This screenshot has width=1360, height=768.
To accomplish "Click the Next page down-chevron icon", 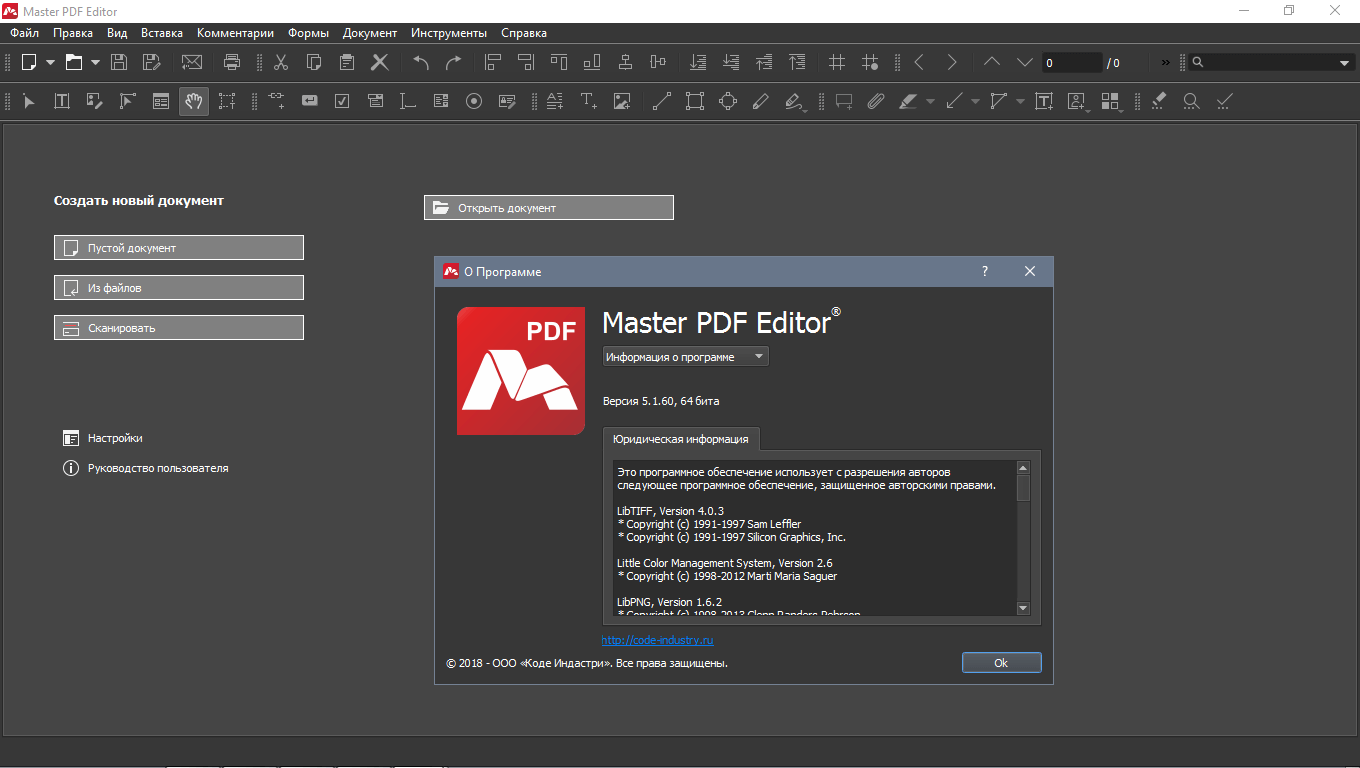I will (x=1025, y=62).
